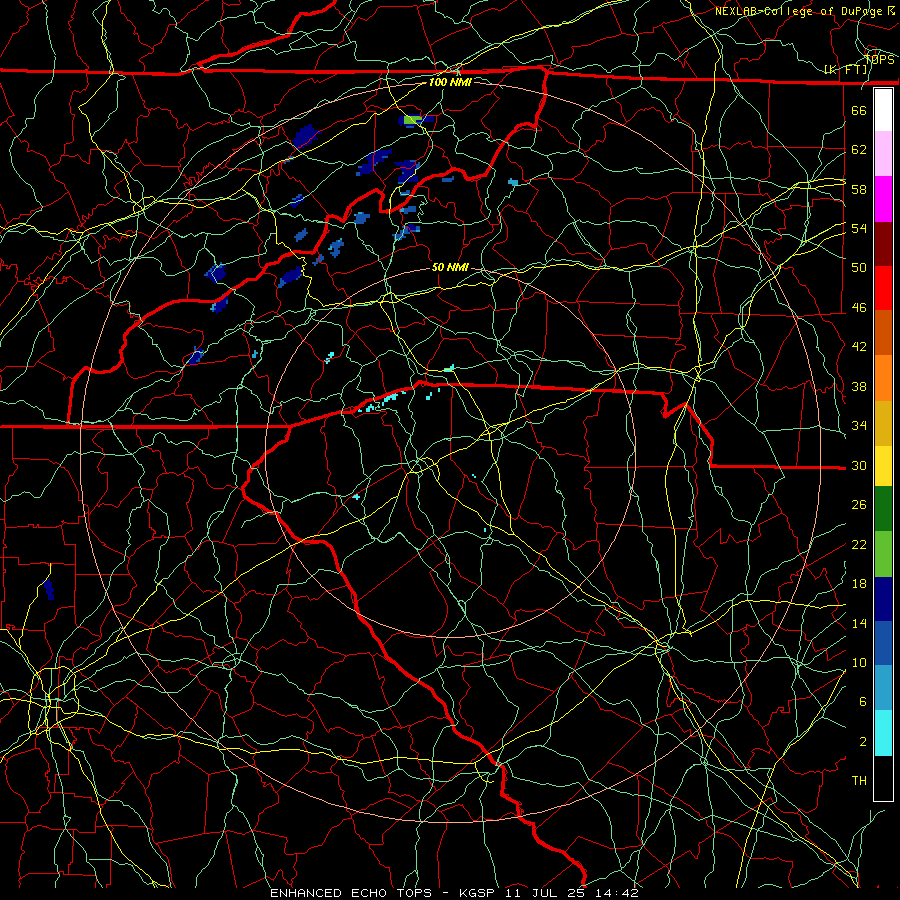
Task: Click the legend value '42'
Action: [859, 347]
